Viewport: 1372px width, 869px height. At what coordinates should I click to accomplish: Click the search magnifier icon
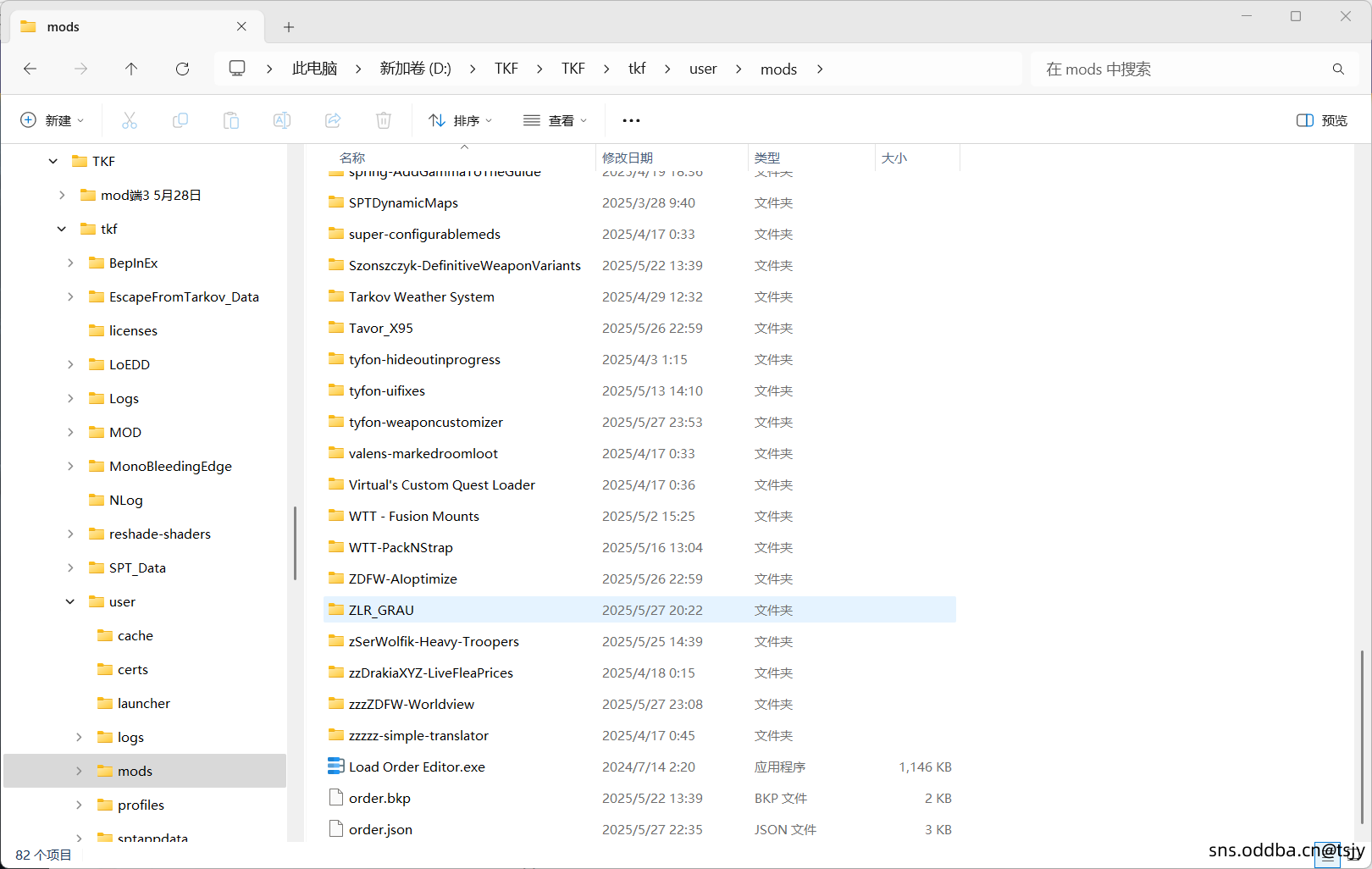[1338, 69]
